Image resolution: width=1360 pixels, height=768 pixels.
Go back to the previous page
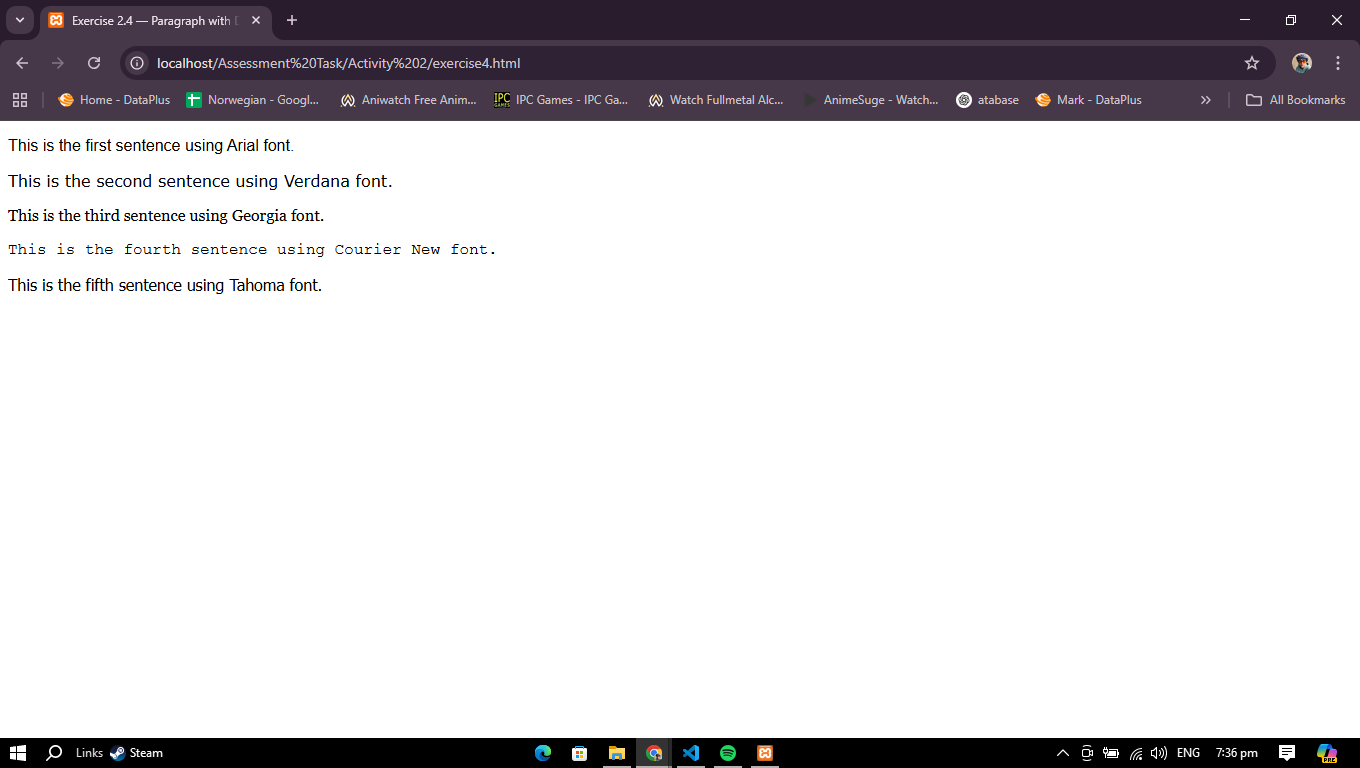22,63
